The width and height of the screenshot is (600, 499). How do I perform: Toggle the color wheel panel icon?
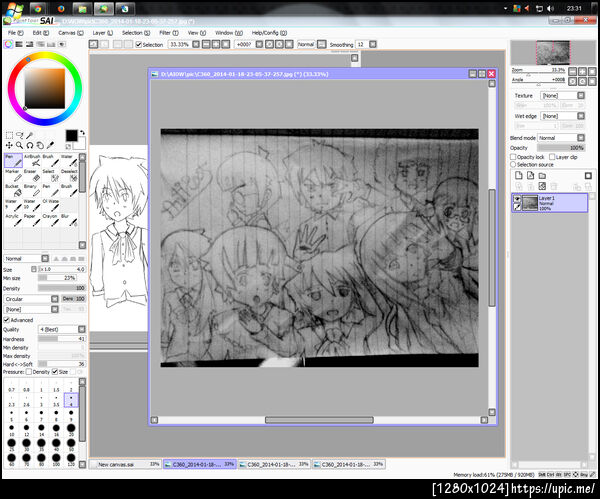8,44
